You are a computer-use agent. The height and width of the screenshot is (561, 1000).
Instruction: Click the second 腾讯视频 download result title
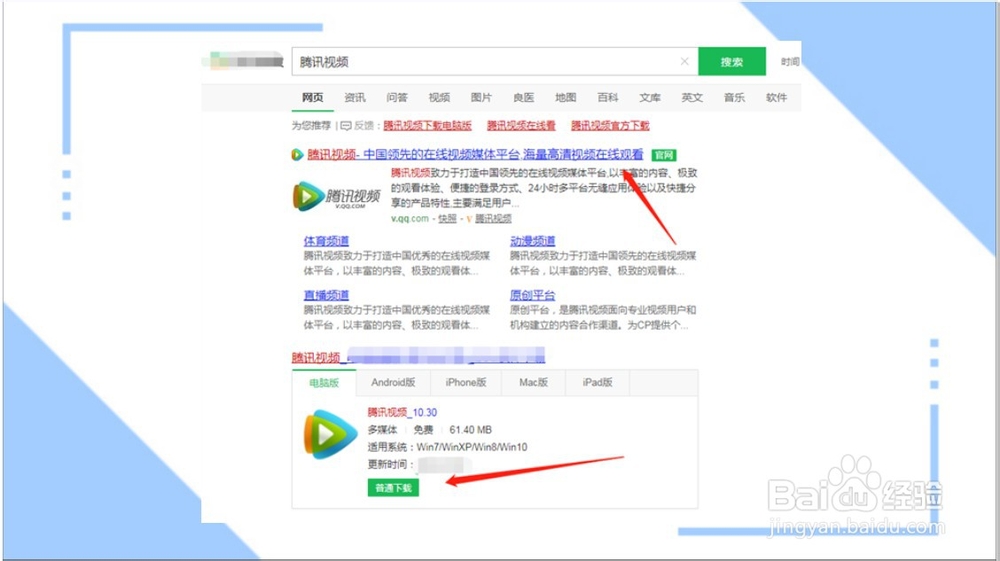click(418, 357)
